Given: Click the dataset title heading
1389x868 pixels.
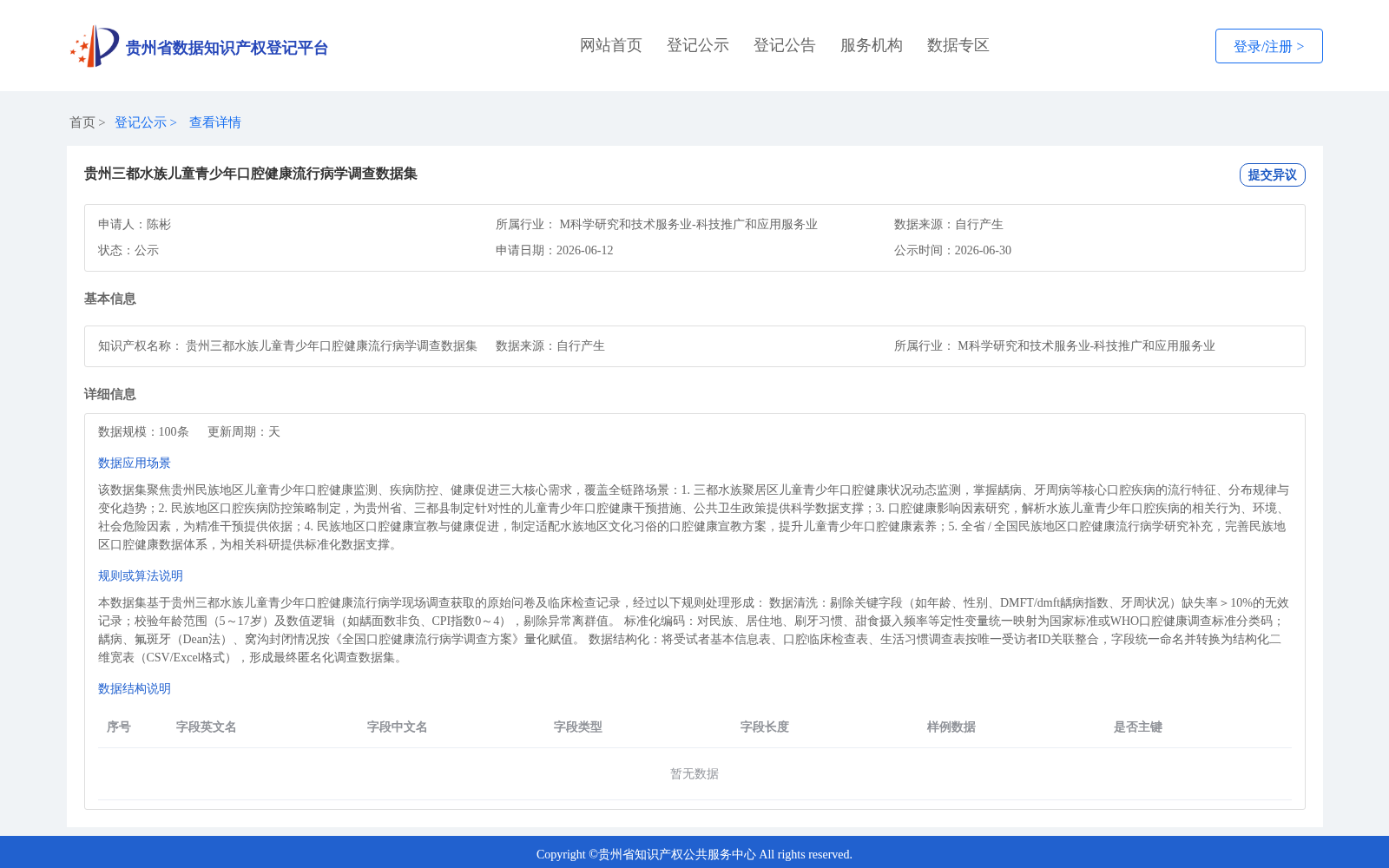Looking at the screenshot, I should coord(251,174).
